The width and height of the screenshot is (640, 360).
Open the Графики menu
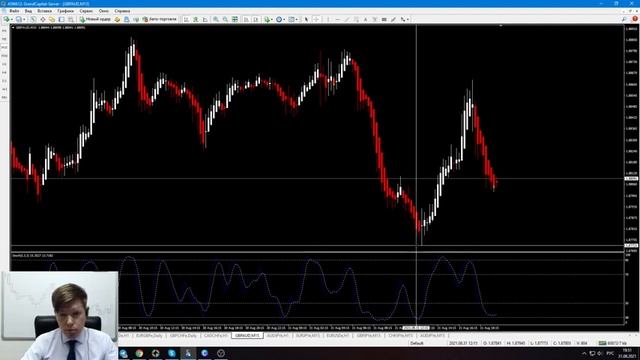[x=65, y=11]
